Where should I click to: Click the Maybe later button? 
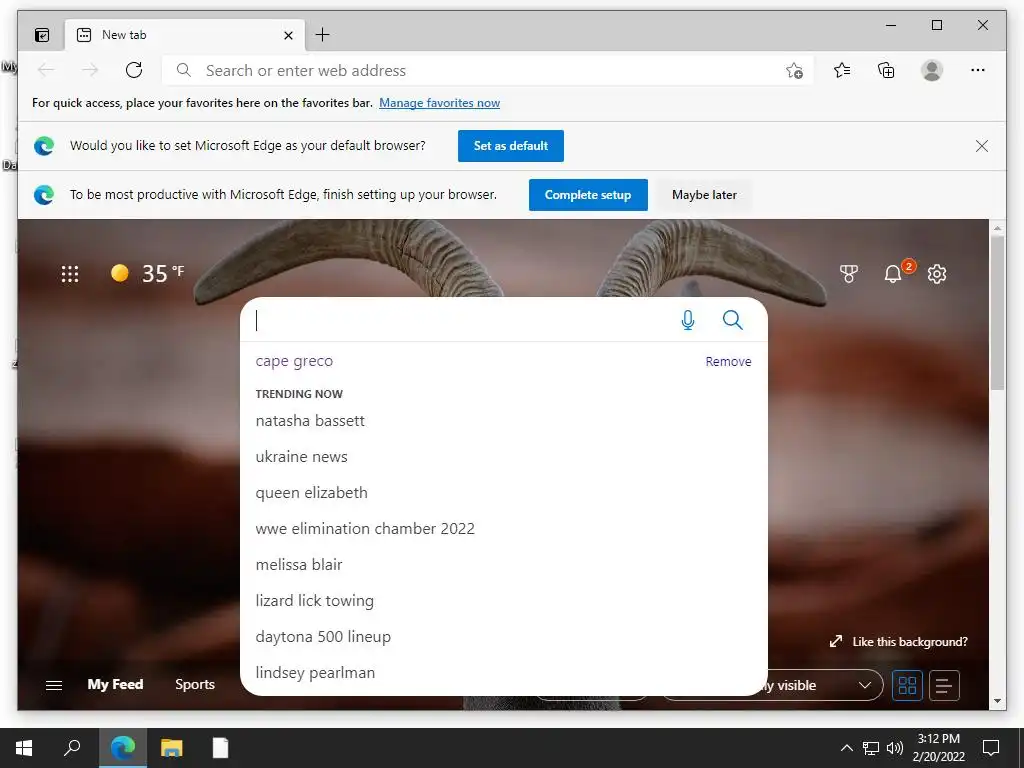pos(704,195)
